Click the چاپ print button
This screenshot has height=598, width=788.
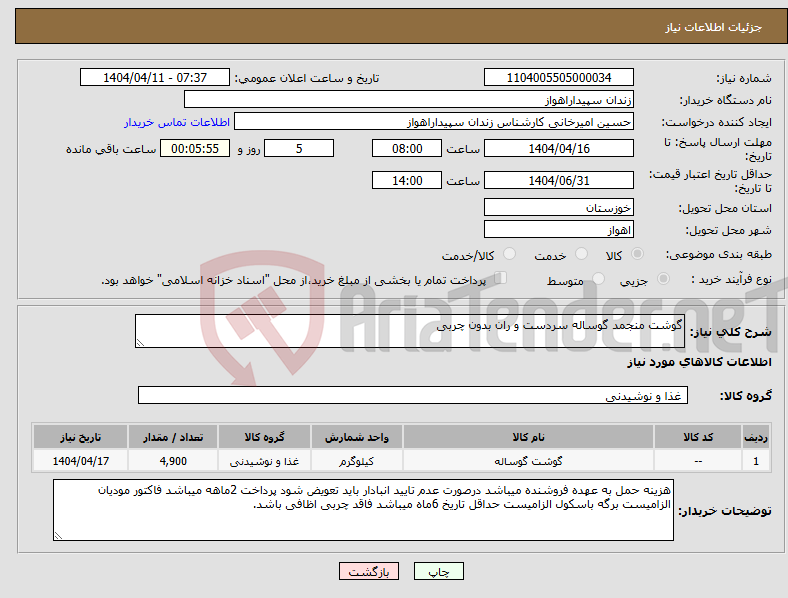[x=439, y=571]
